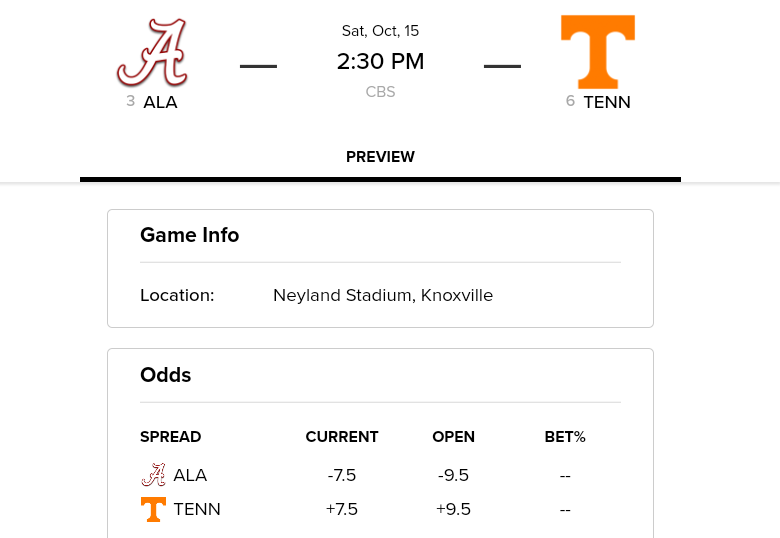The width and height of the screenshot is (780, 538).
Task: Open the PREVIEW tab
Action: click(380, 157)
